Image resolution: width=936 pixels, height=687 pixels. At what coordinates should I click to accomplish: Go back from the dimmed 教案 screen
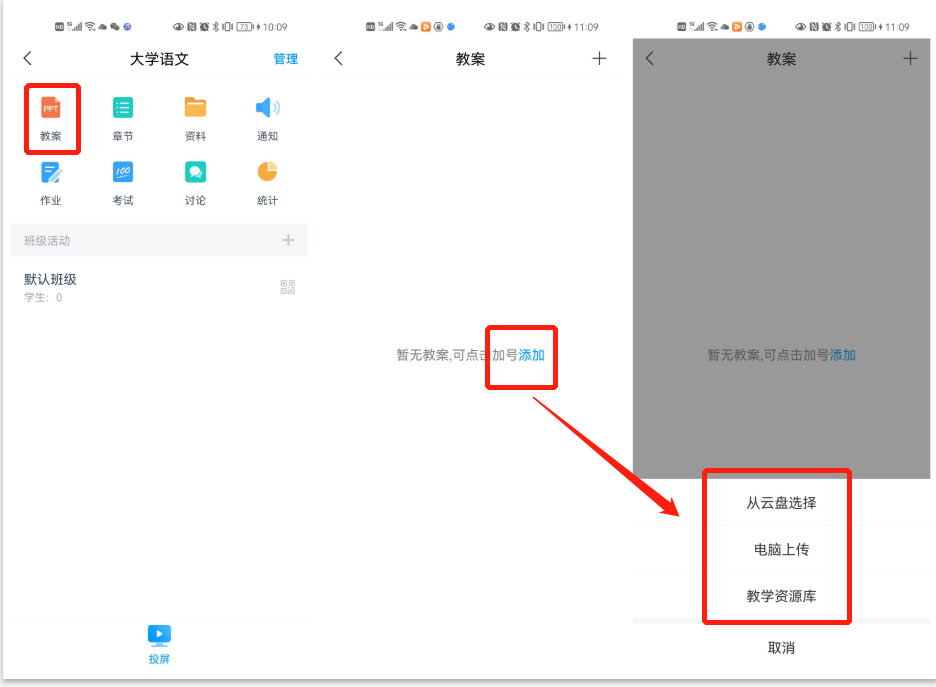(x=649, y=58)
